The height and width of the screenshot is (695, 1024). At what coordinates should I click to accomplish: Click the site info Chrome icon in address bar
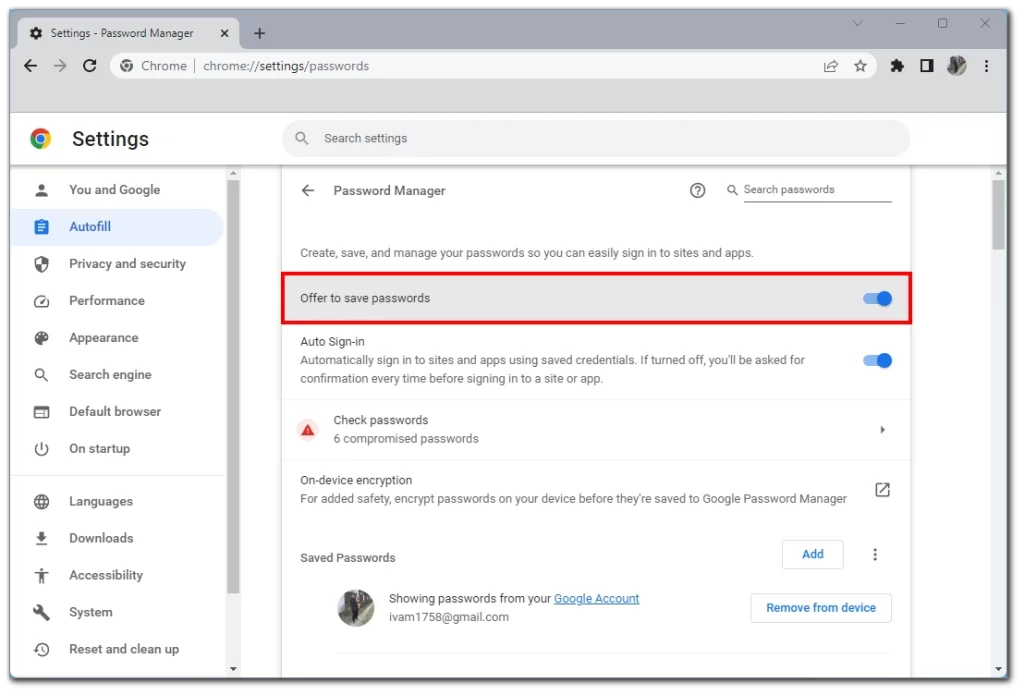tap(127, 66)
